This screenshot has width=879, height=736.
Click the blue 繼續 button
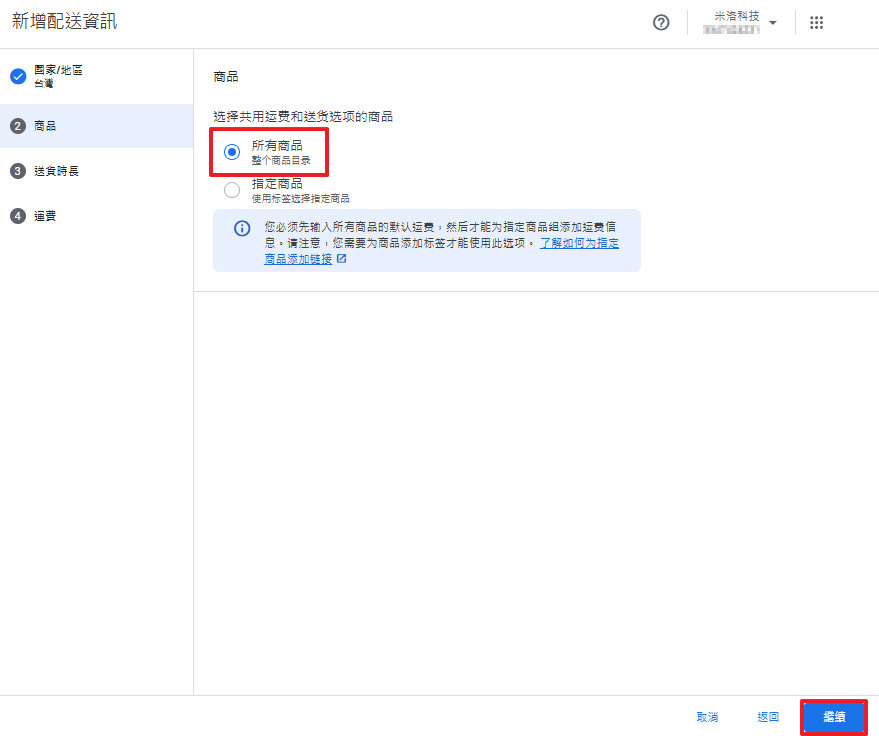(x=834, y=717)
